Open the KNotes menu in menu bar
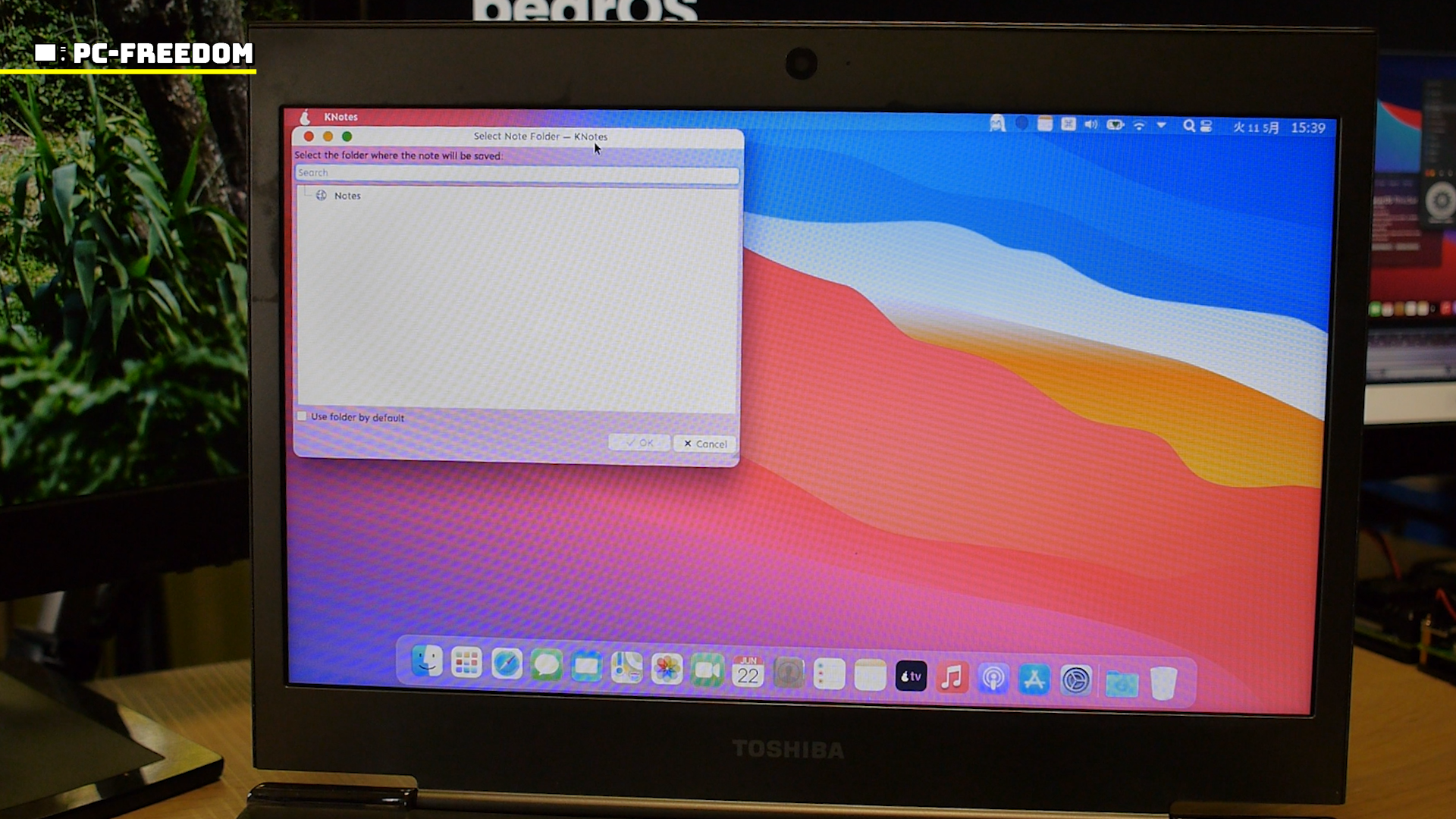This screenshot has height=819, width=1456. coord(340,117)
